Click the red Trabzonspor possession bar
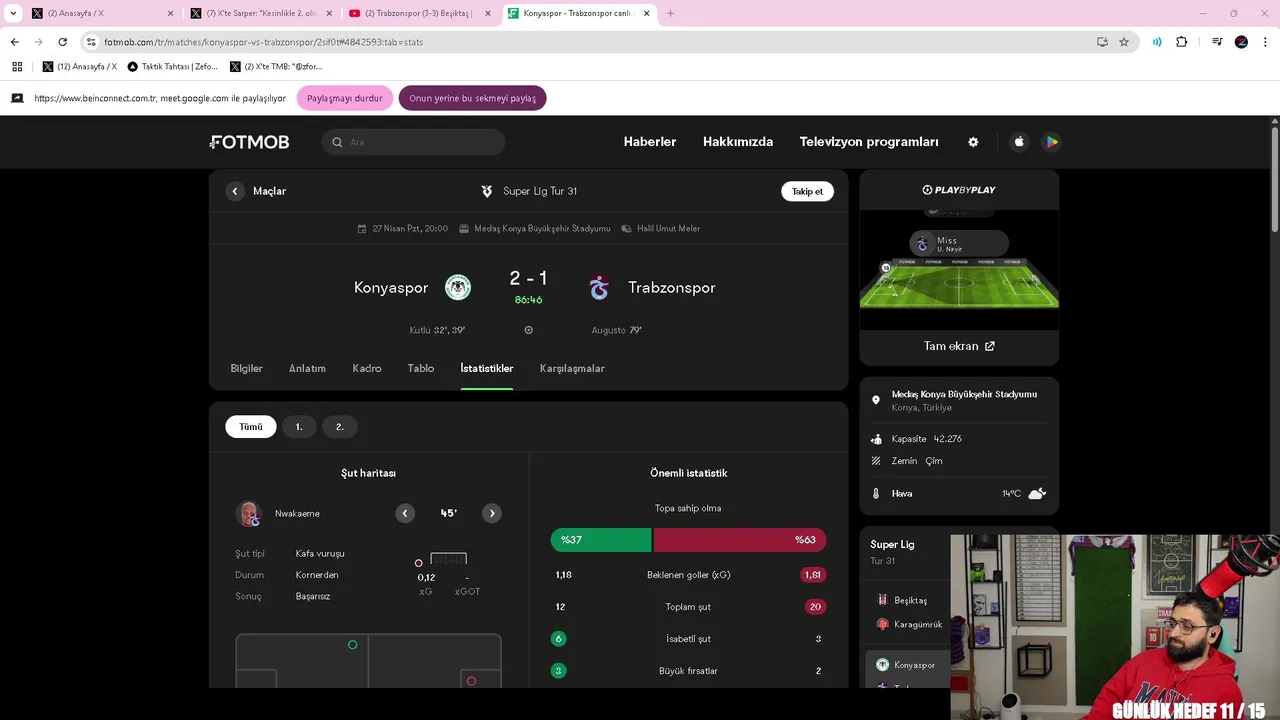 (x=740, y=540)
